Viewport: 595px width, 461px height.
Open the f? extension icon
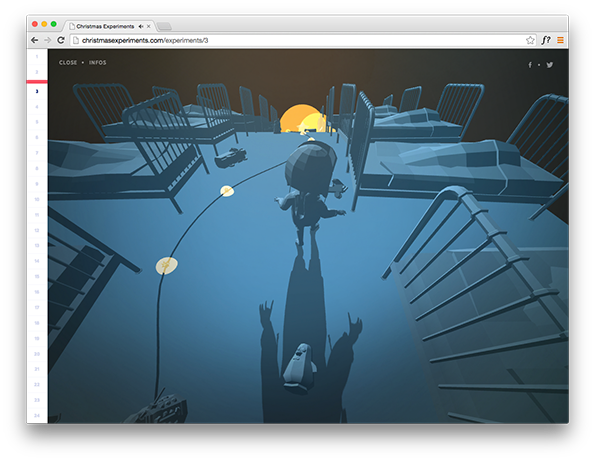546,40
